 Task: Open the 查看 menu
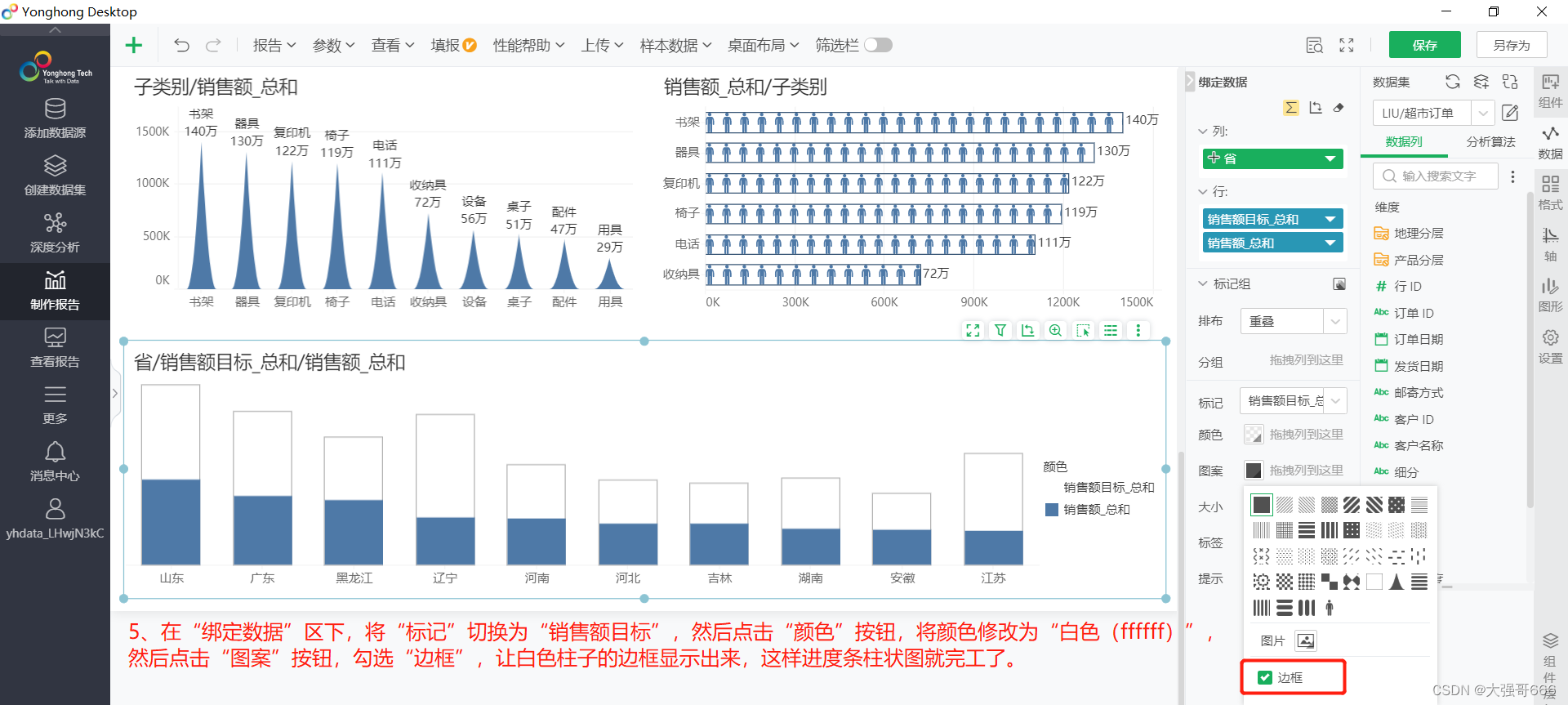[x=393, y=45]
